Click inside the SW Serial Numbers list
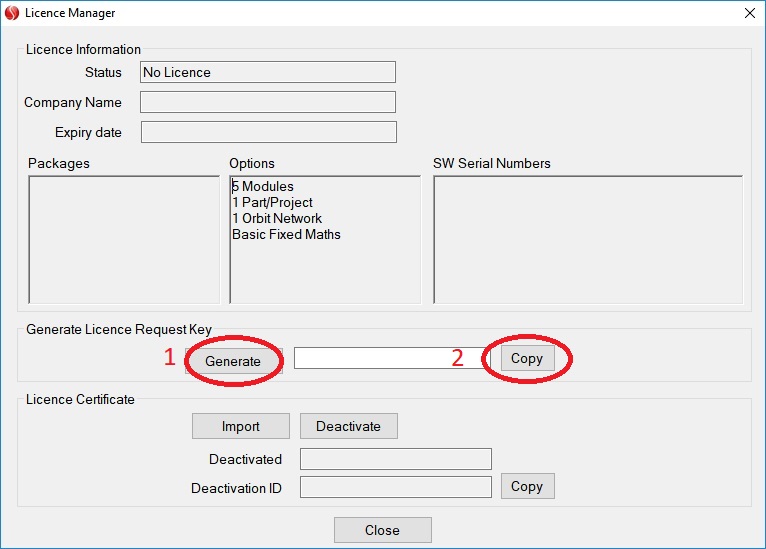766x549 pixels. pyautogui.click(x=588, y=240)
